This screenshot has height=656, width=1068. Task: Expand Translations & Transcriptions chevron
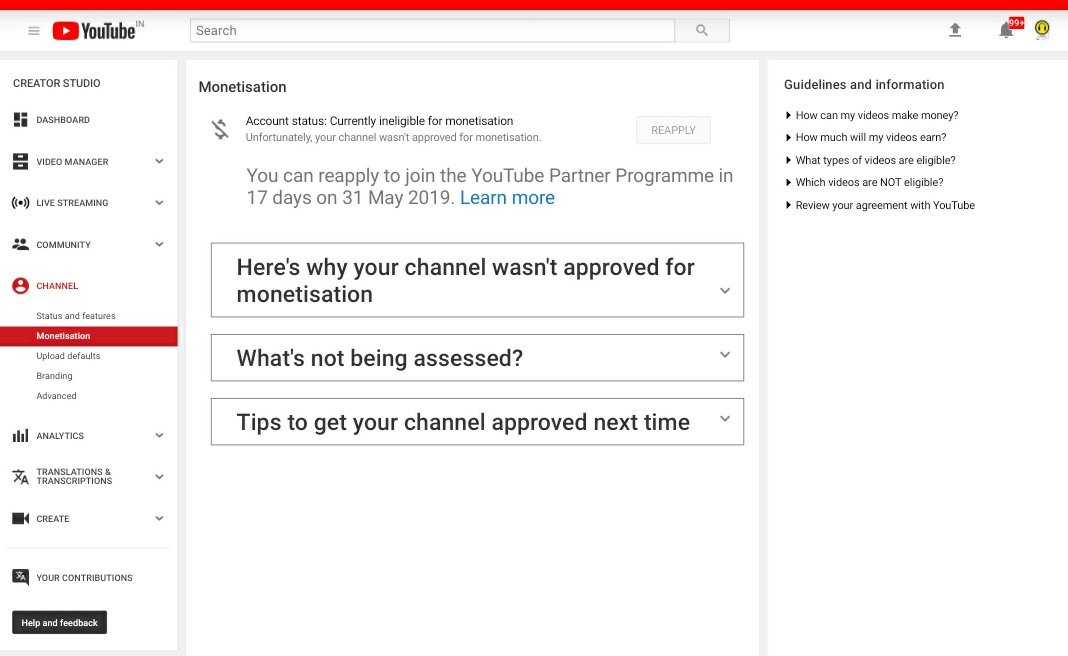pos(159,477)
